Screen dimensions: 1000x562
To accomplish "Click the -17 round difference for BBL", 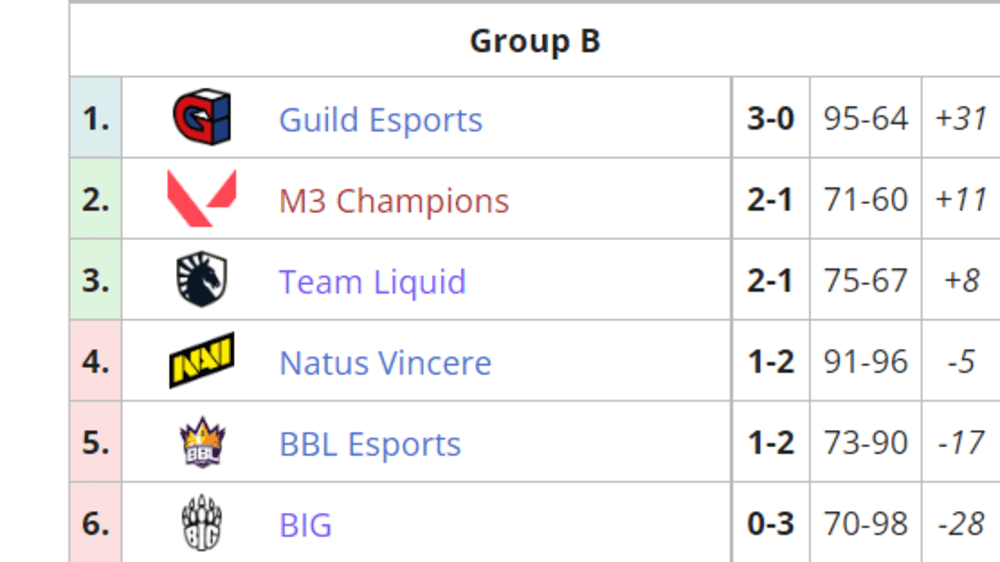I will pyautogui.click(x=961, y=442).
